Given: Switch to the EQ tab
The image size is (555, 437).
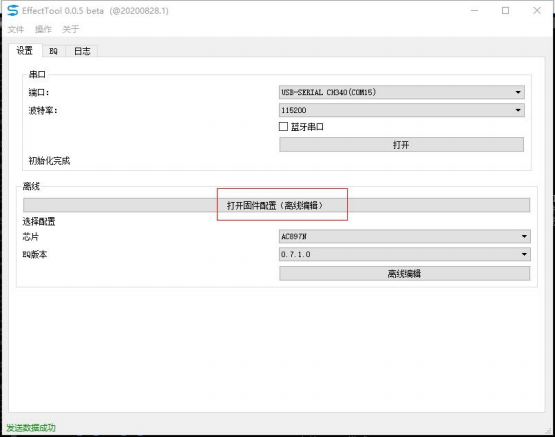Looking at the screenshot, I should tap(53, 51).
